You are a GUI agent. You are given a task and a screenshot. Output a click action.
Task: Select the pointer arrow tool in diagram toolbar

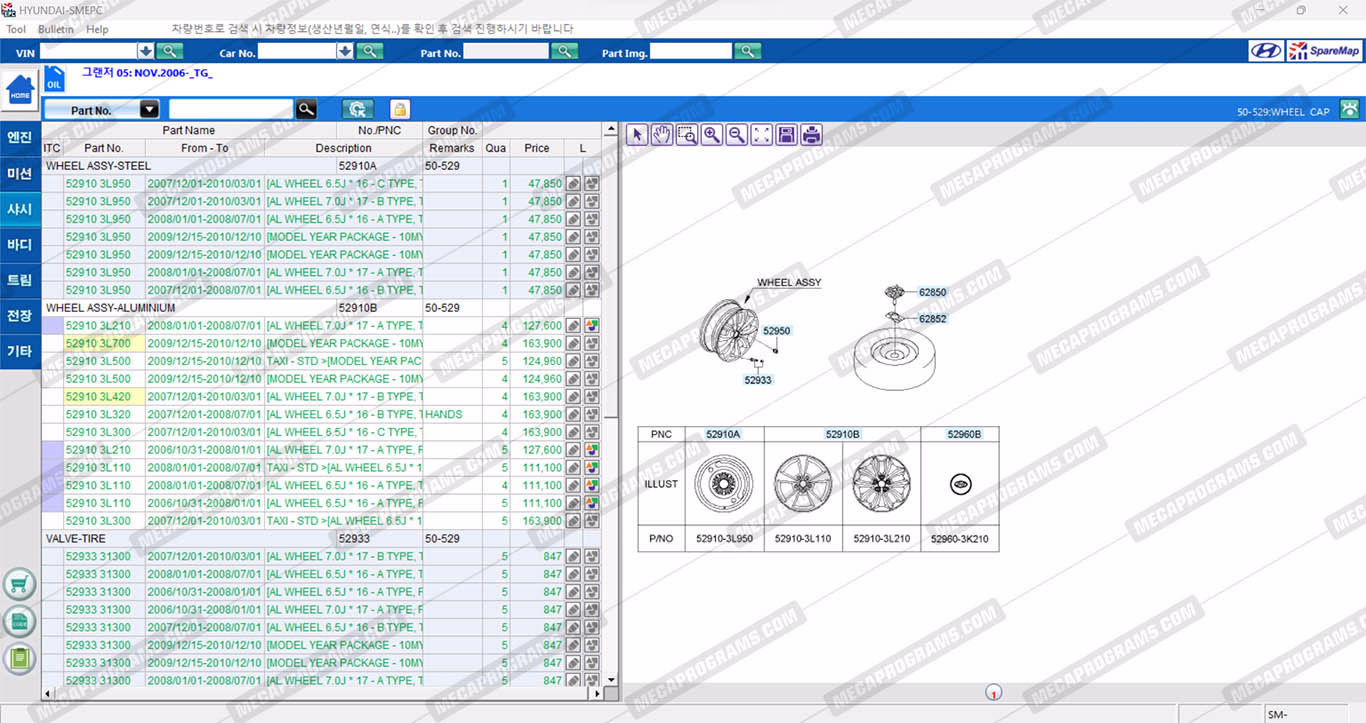click(637, 135)
